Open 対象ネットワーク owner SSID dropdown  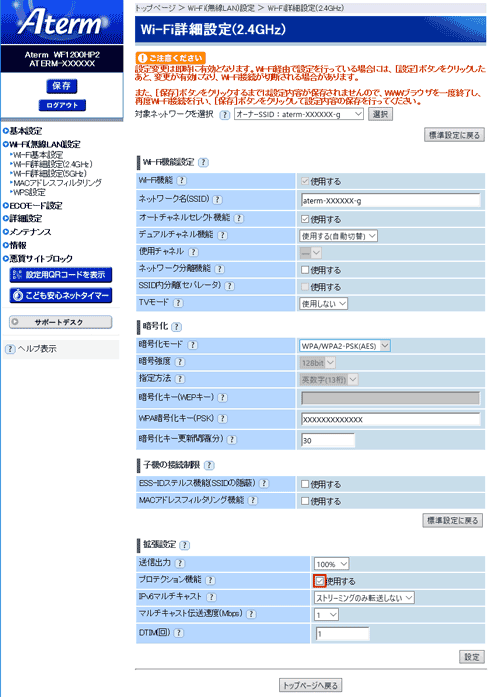click(x=299, y=114)
